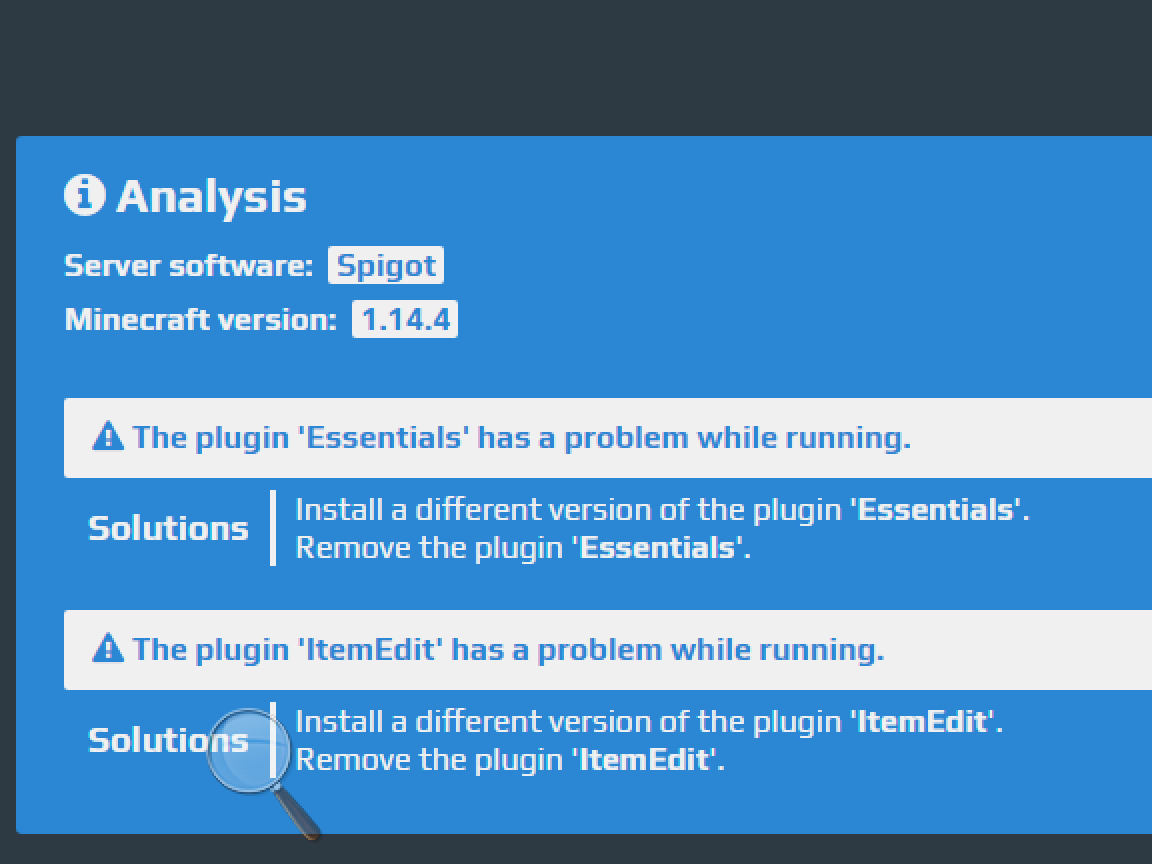Screen dimensions: 1152x864
Task: Click the Analysis heading text
Action: pyautogui.click(x=212, y=197)
